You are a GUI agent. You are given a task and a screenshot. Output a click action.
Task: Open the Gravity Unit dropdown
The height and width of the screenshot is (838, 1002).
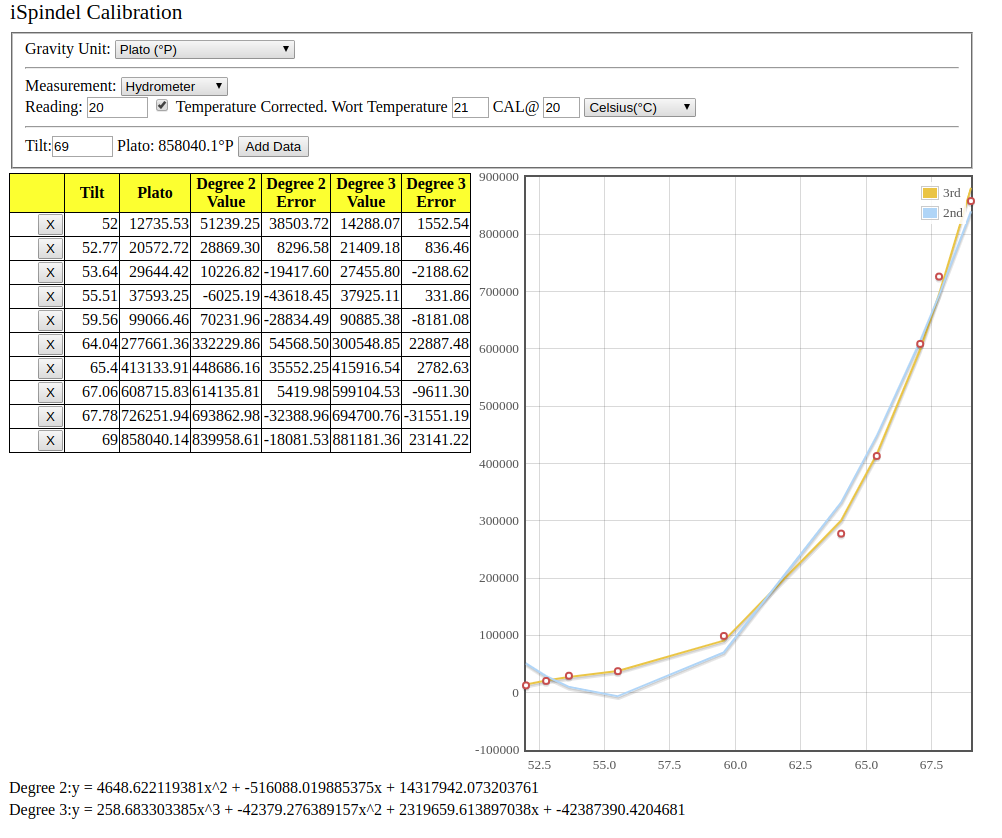coord(204,49)
